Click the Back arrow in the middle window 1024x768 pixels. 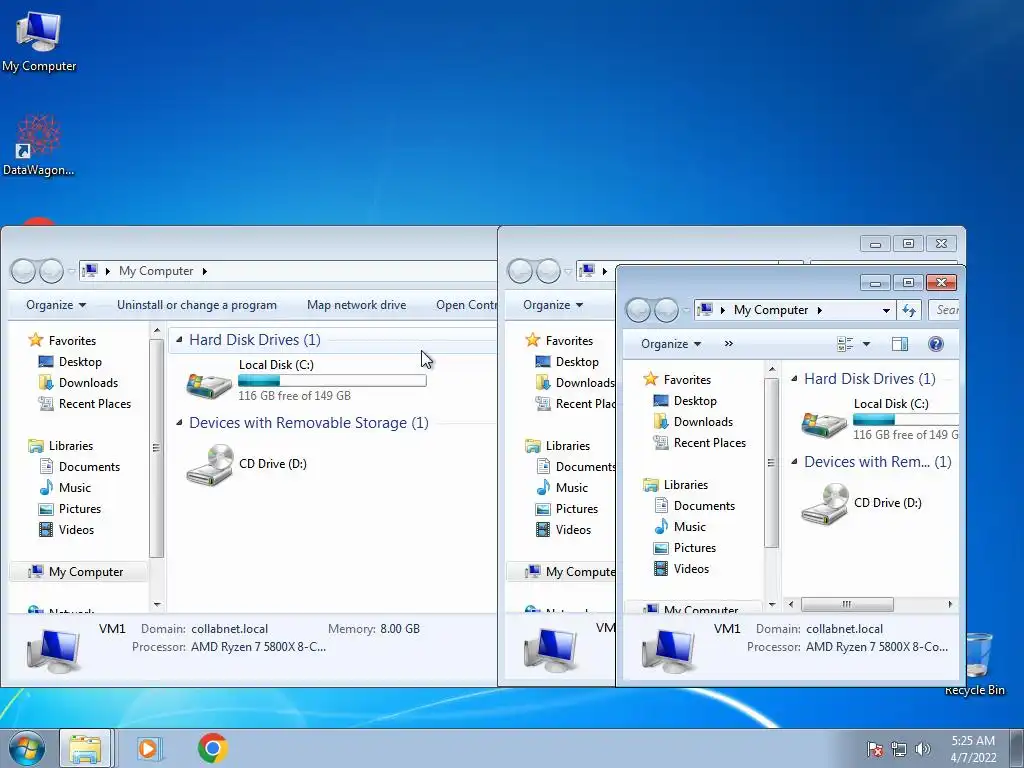pos(520,271)
